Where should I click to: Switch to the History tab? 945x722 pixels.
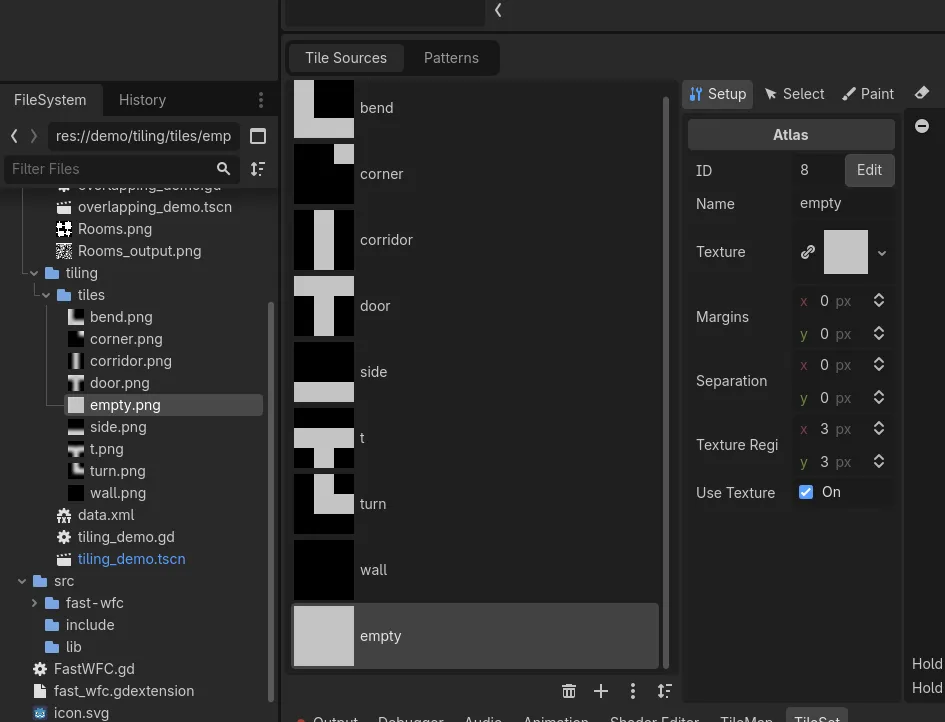click(142, 100)
